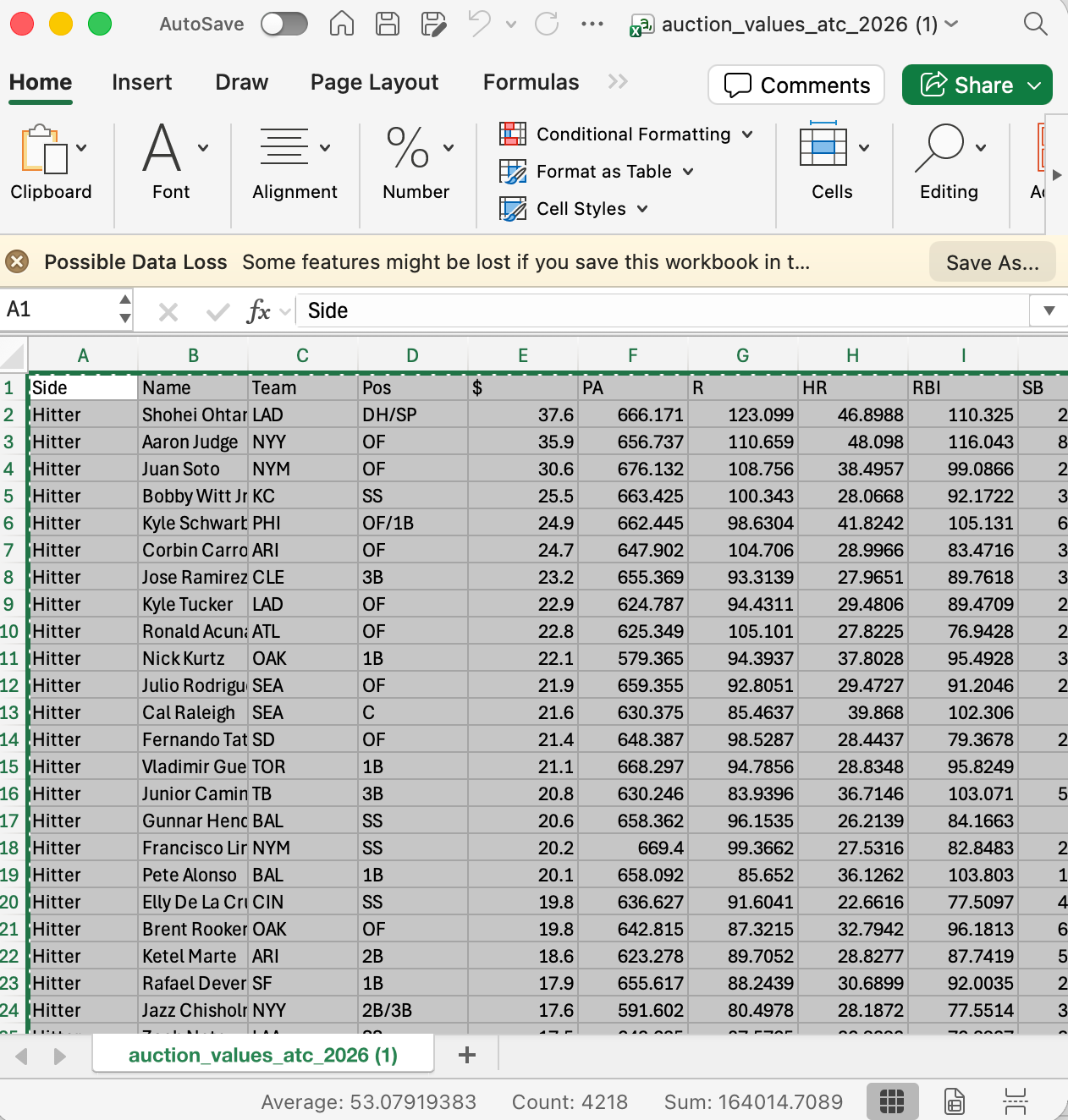This screenshot has width=1068, height=1120.
Task: Open Cell Styles menu
Action: (x=574, y=209)
